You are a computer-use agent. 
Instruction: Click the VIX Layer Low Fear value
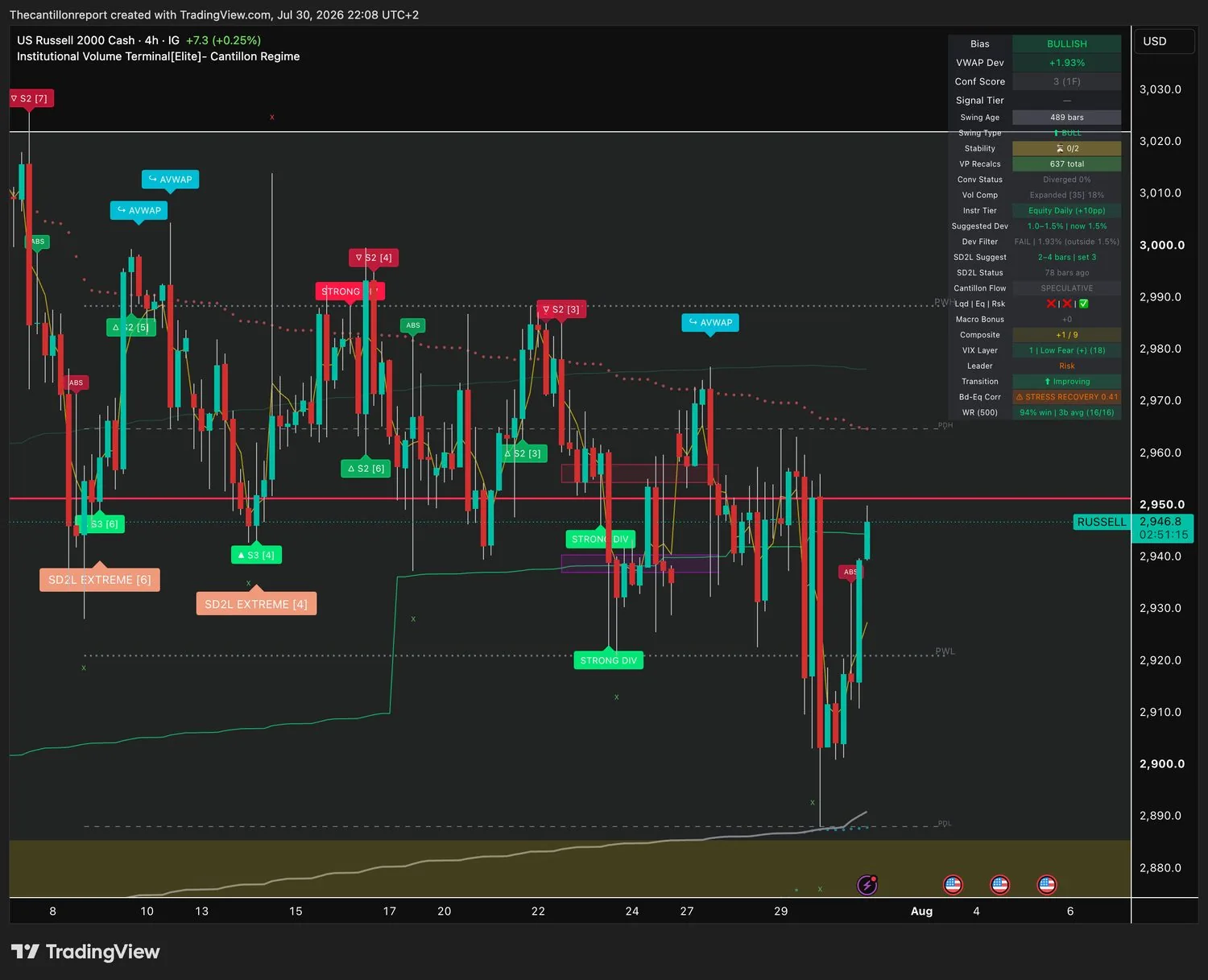pyautogui.click(x=1066, y=350)
